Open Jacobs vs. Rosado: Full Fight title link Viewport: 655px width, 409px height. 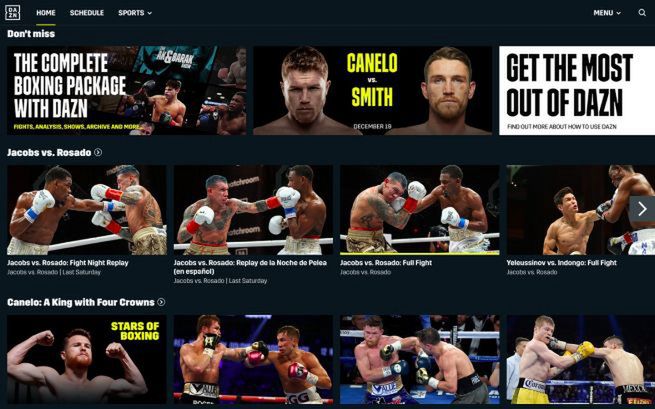[386, 263]
